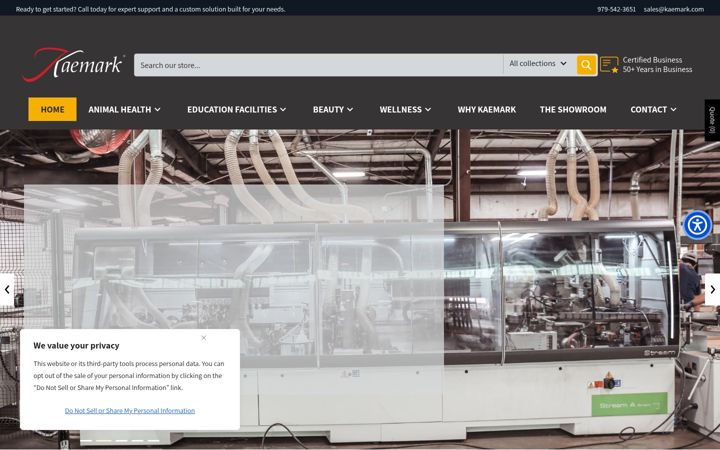Open The Showroom page
The height and width of the screenshot is (450, 720).
tap(573, 109)
